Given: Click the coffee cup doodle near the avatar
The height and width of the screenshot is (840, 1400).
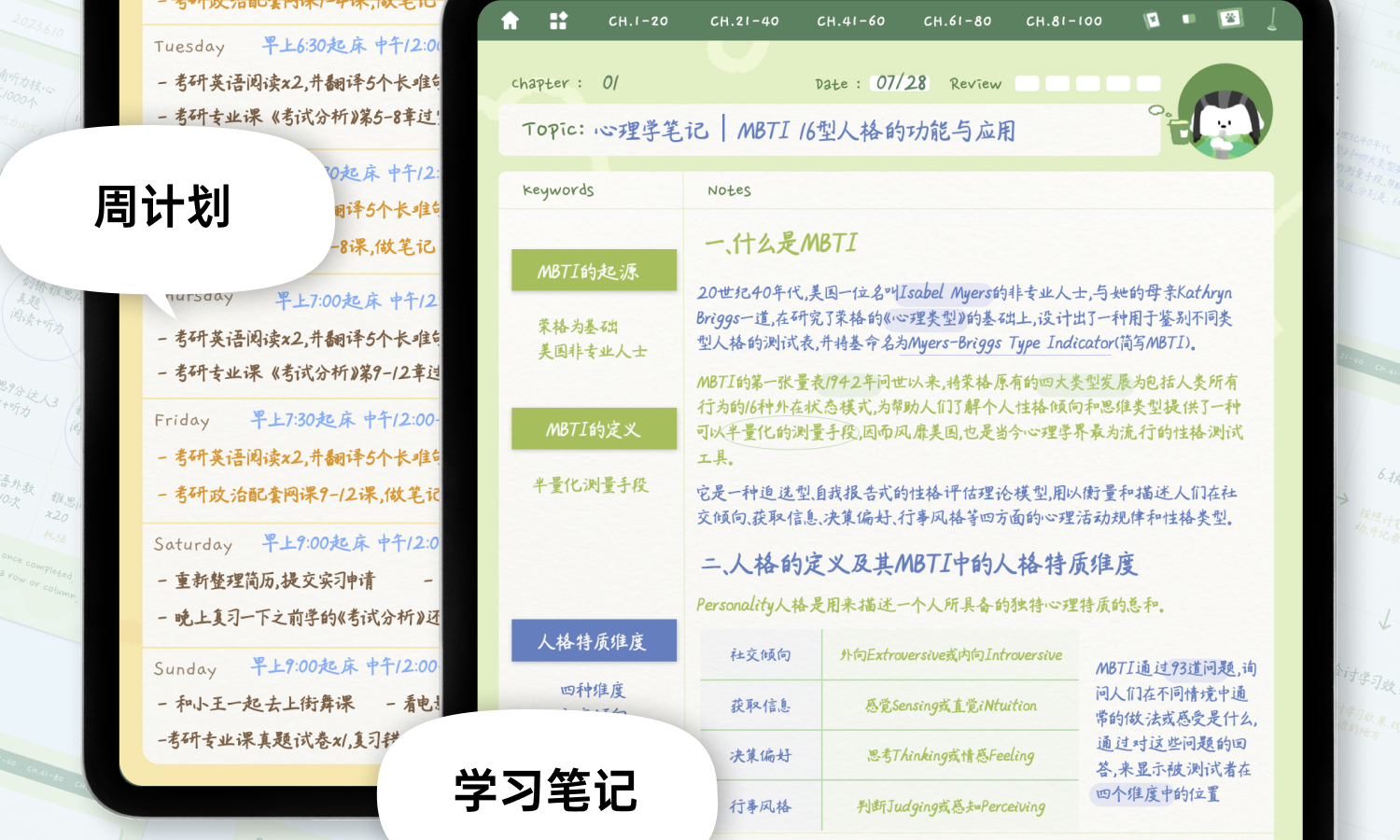Looking at the screenshot, I should tap(1180, 132).
